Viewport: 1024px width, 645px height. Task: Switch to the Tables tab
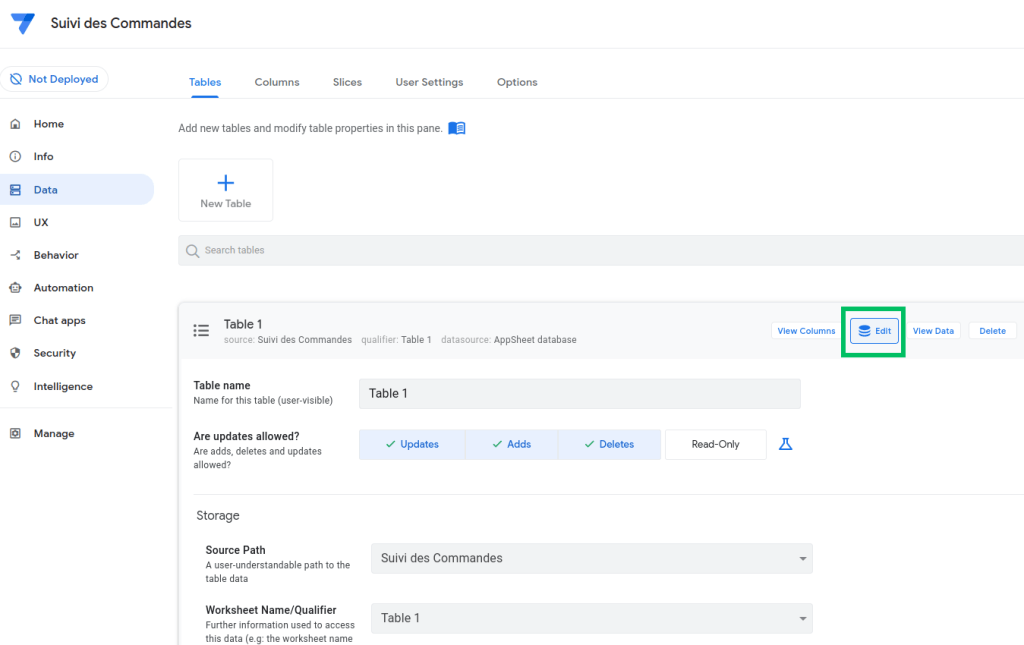click(205, 82)
